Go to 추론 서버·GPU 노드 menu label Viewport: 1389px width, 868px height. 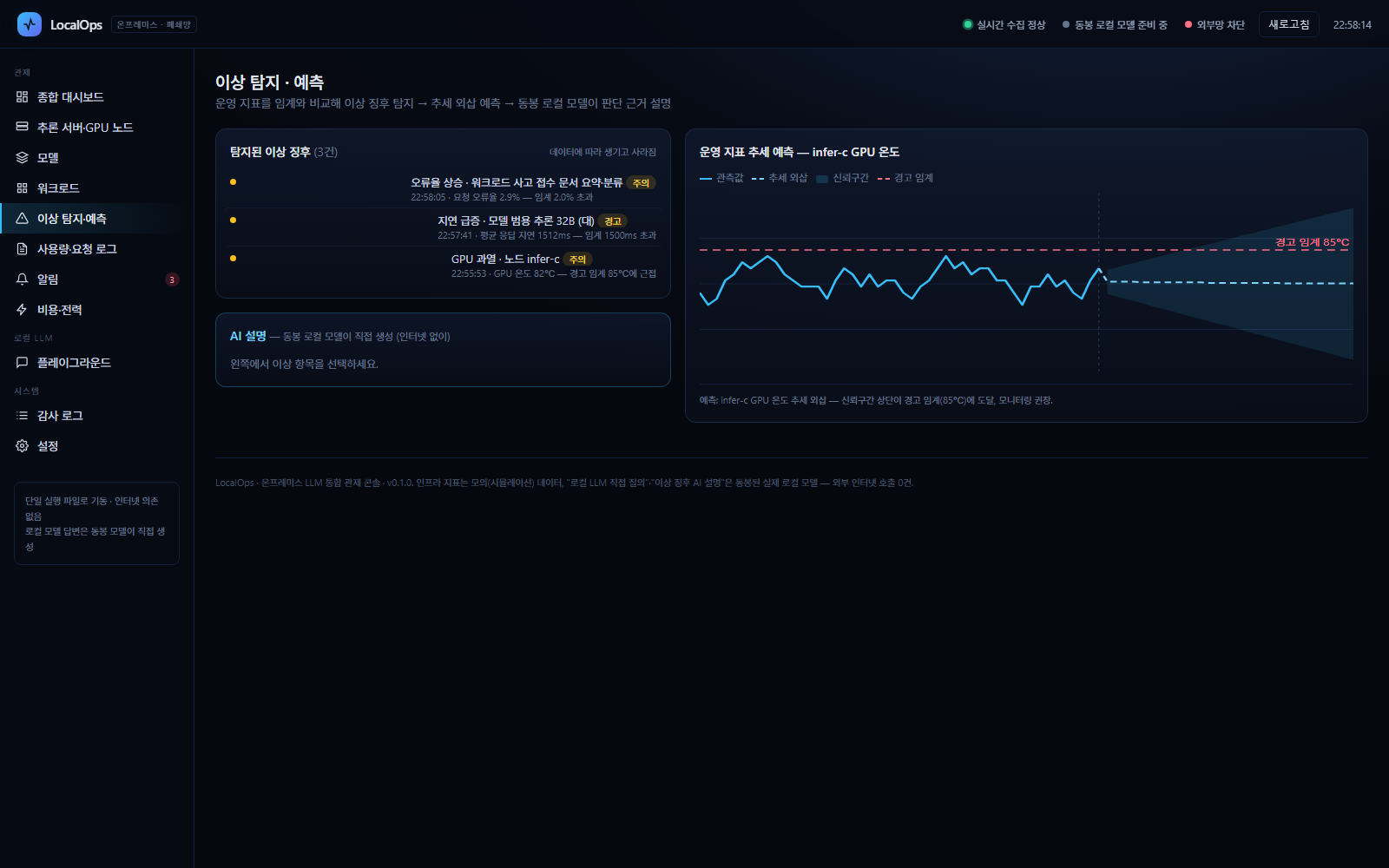[x=85, y=128]
